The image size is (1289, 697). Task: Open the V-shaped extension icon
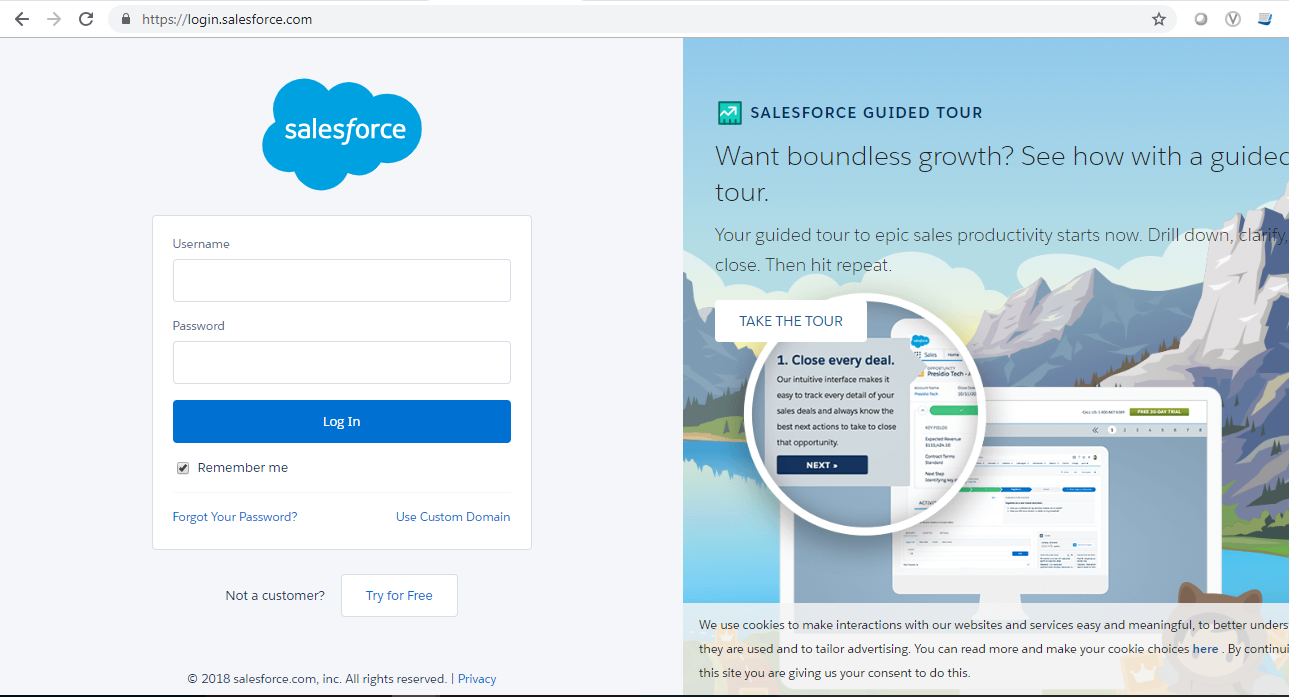1233,19
